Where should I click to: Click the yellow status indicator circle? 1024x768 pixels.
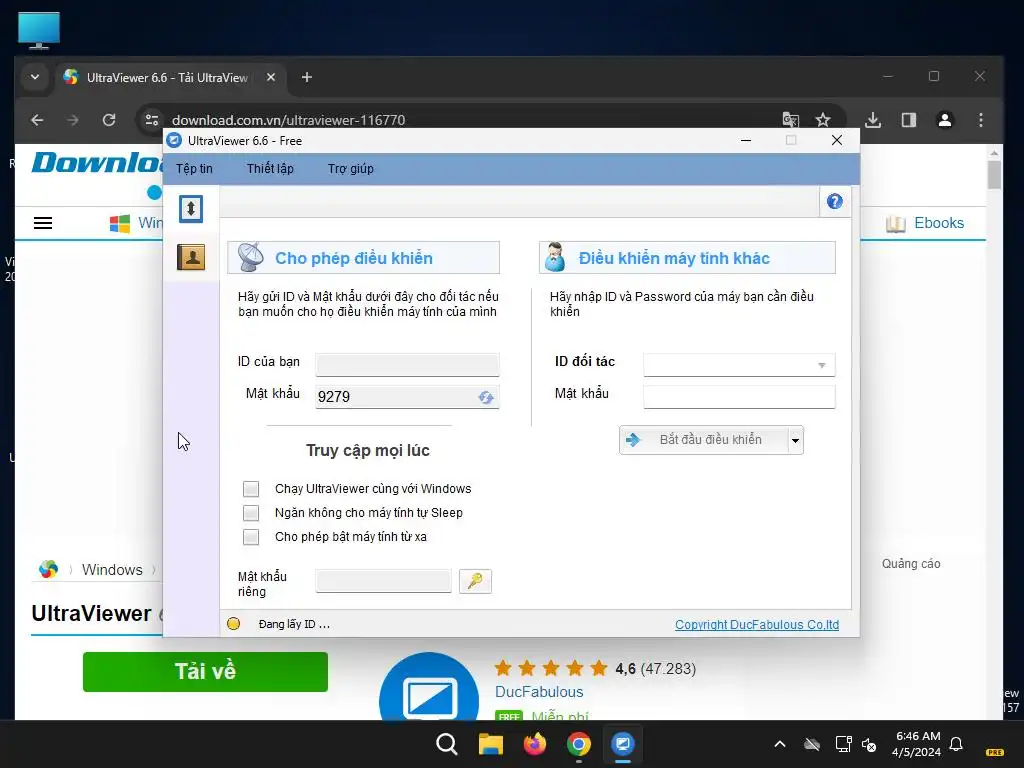233,624
